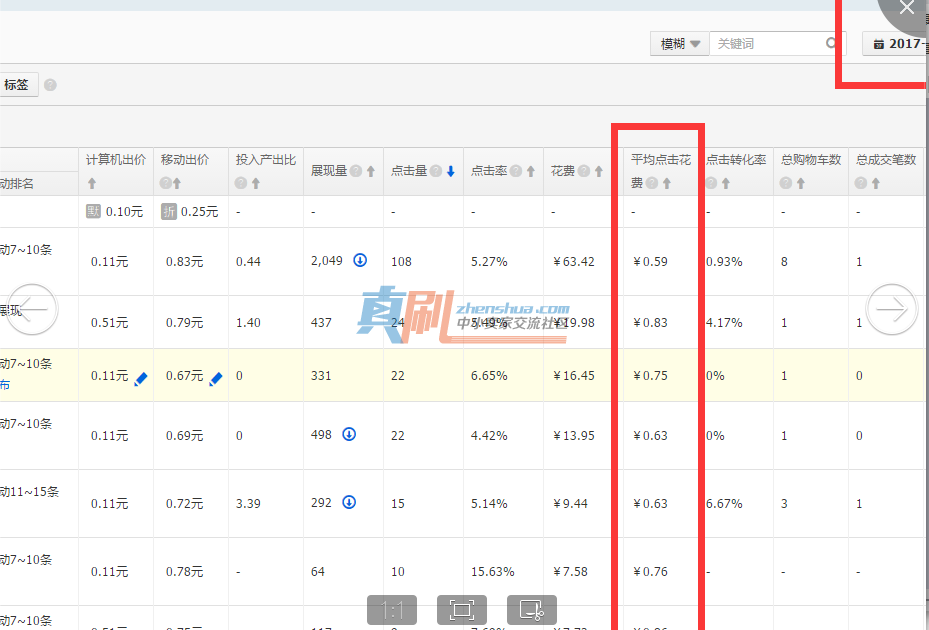Click the viewer's save/share screen icon

pos(532,610)
